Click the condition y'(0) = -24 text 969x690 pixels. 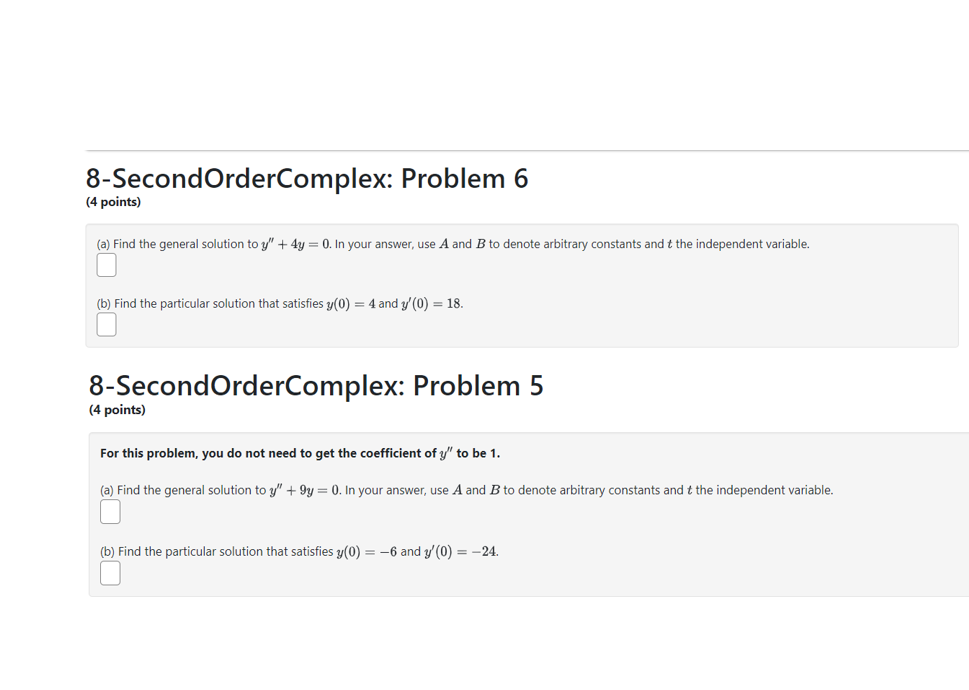click(x=458, y=550)
